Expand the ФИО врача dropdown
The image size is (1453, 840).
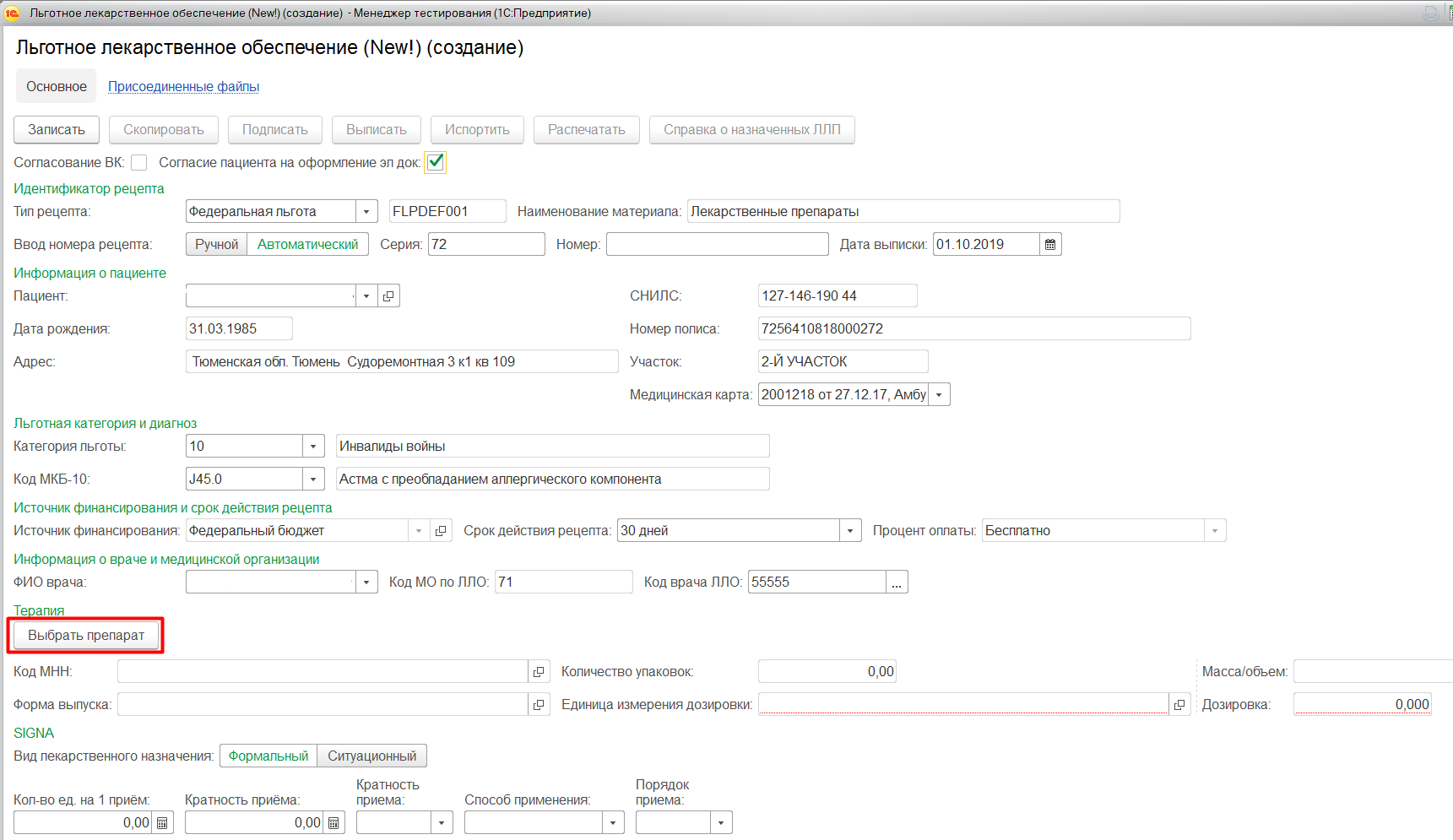pos(366,582)
